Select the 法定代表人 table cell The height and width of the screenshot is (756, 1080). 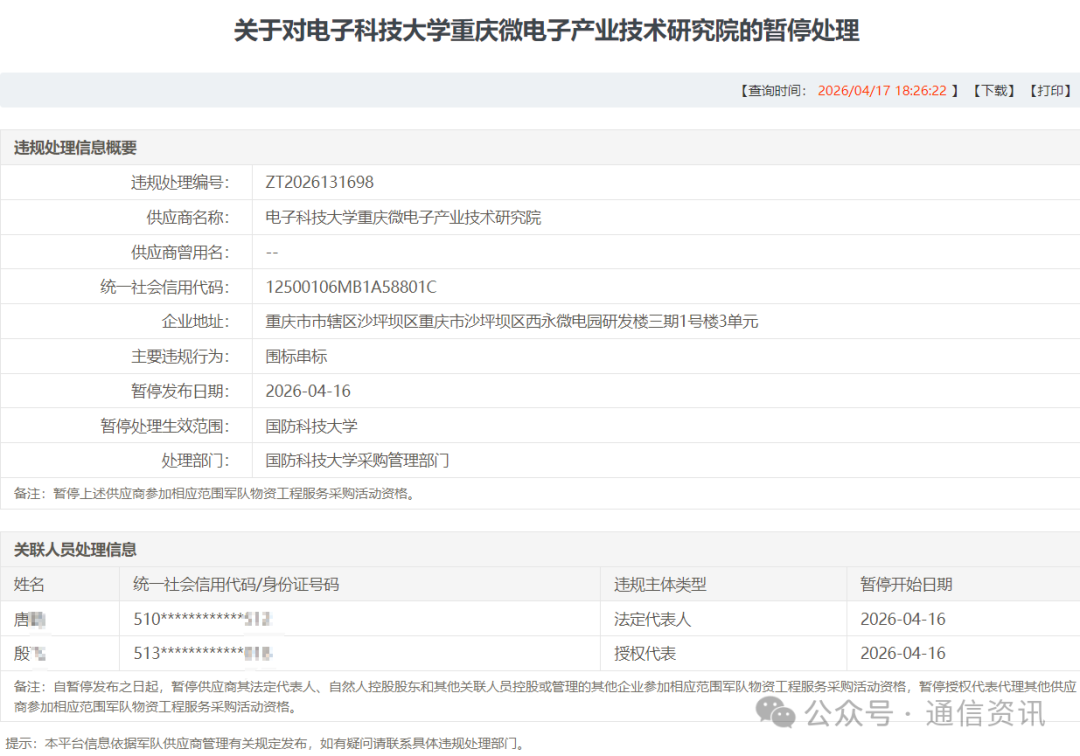tap(652, 619)
